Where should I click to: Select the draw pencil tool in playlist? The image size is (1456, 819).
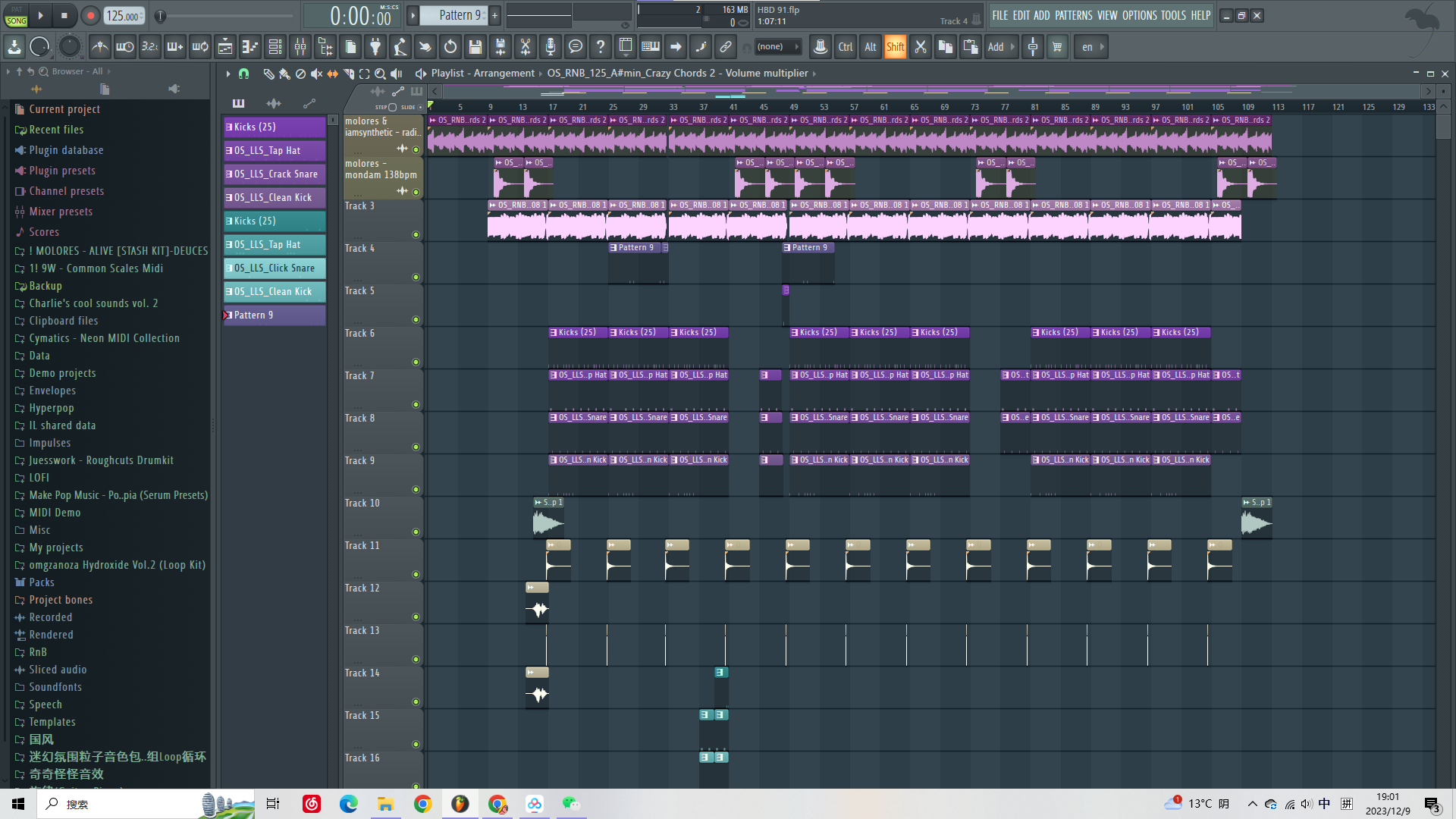268,74
